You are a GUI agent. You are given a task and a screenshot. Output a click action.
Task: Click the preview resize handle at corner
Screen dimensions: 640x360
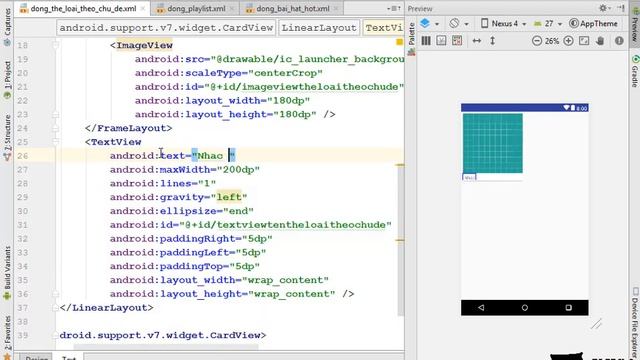pyautogui.click(x=596, y=324)
